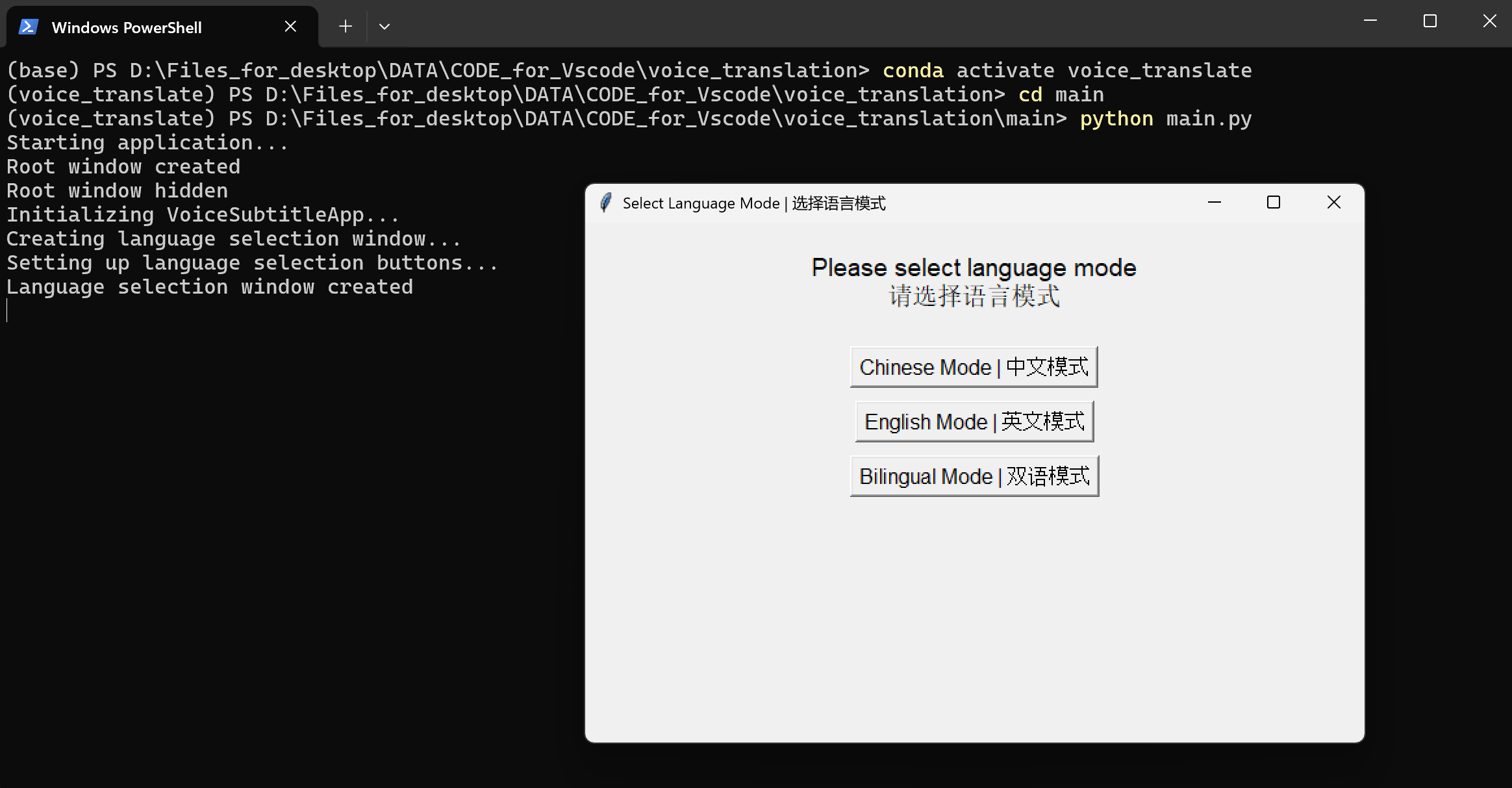The image size is (1512, 788).
Task: Click the blinking cursor in the terminal
Action: [6, 311]
